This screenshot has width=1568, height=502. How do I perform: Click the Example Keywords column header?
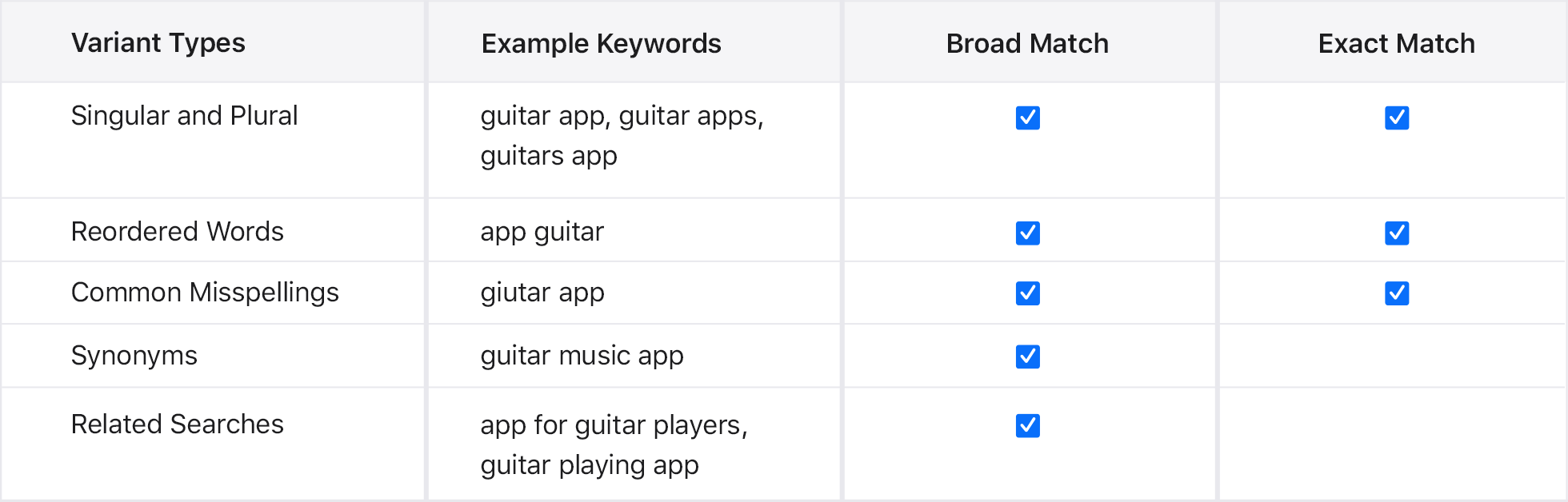[601, 43]
